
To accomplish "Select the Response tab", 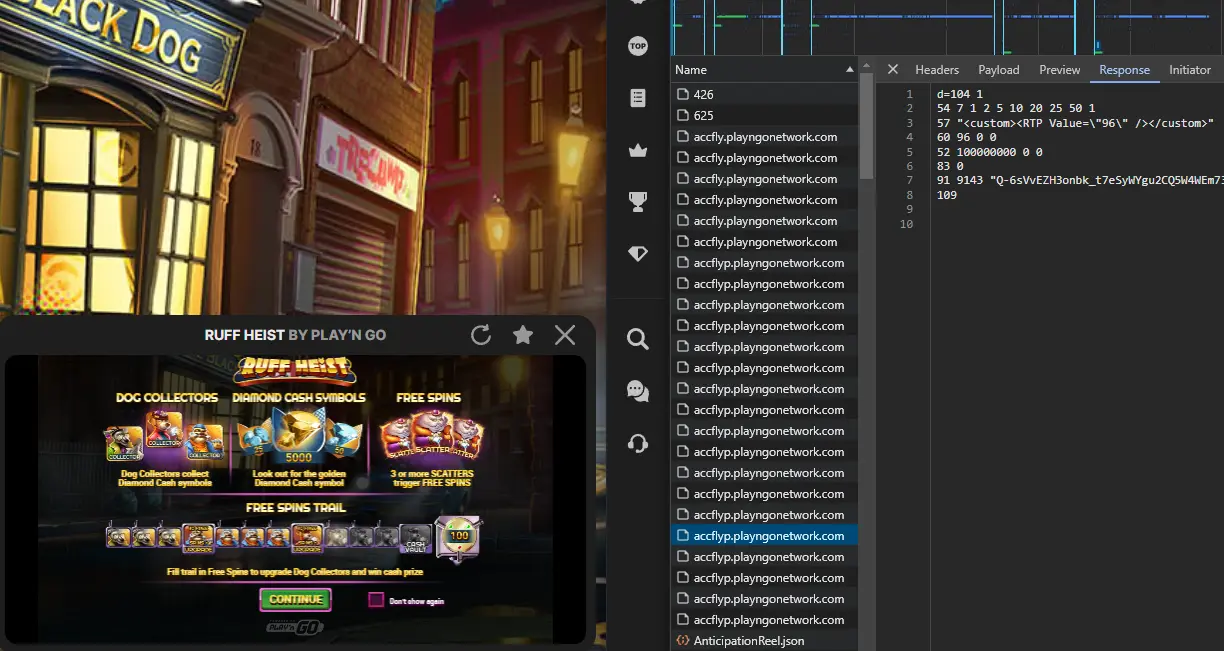I will [1125, 70].
